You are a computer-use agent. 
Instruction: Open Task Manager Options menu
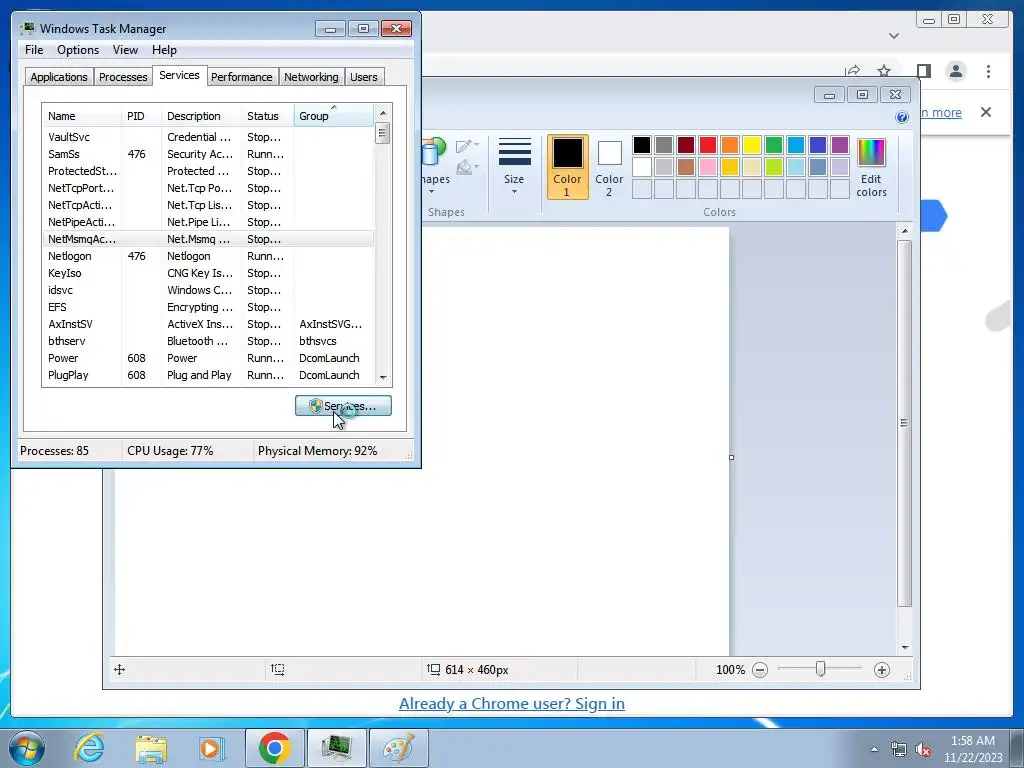pyautogui.click(x=78, y=50)
